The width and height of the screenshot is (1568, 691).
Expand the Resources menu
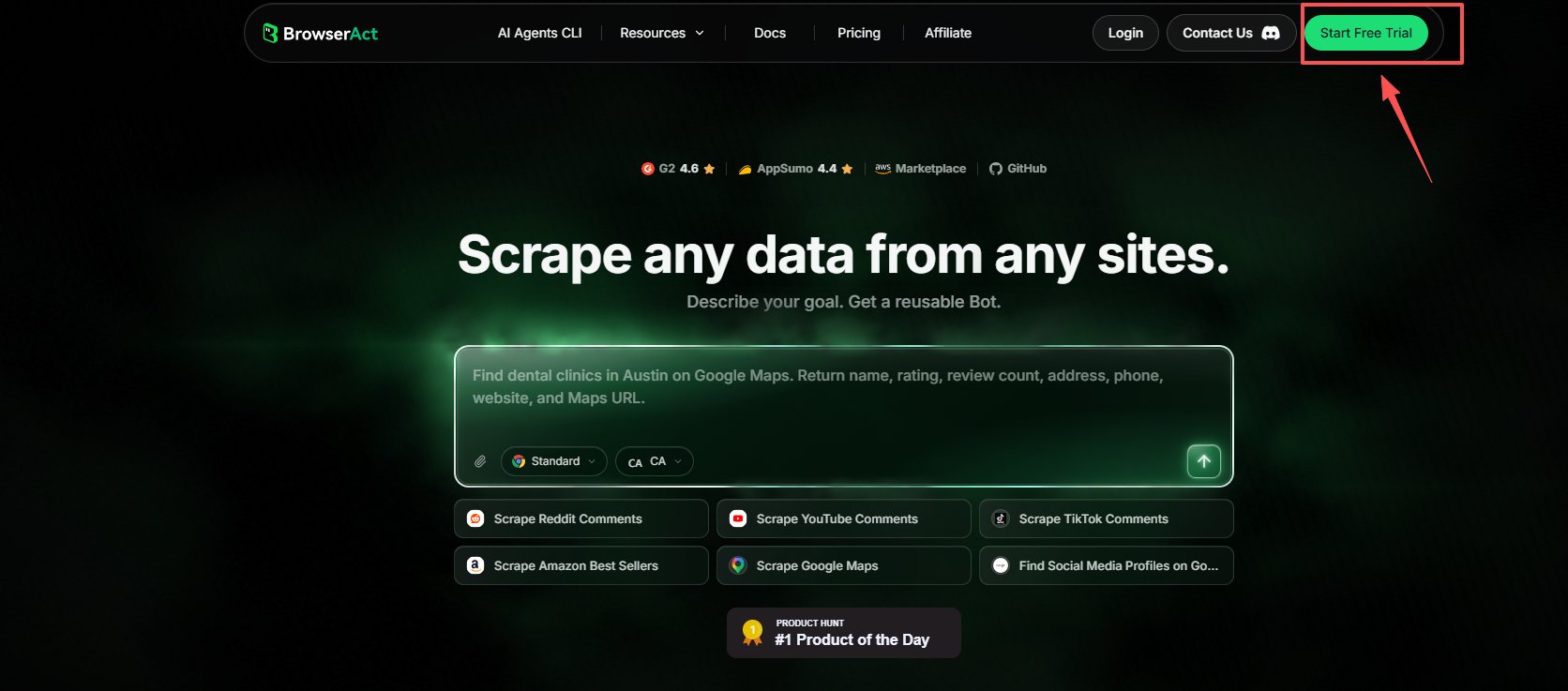pyautogui.click(x=662, y=33)
